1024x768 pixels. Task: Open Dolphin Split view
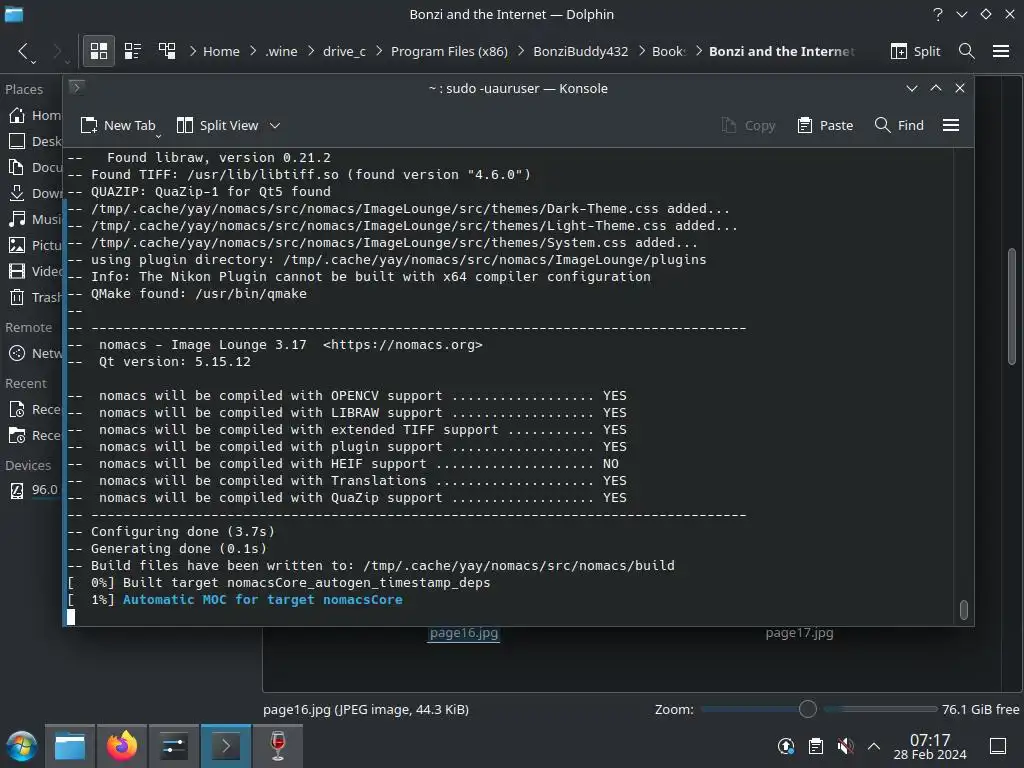pos(916,51)
